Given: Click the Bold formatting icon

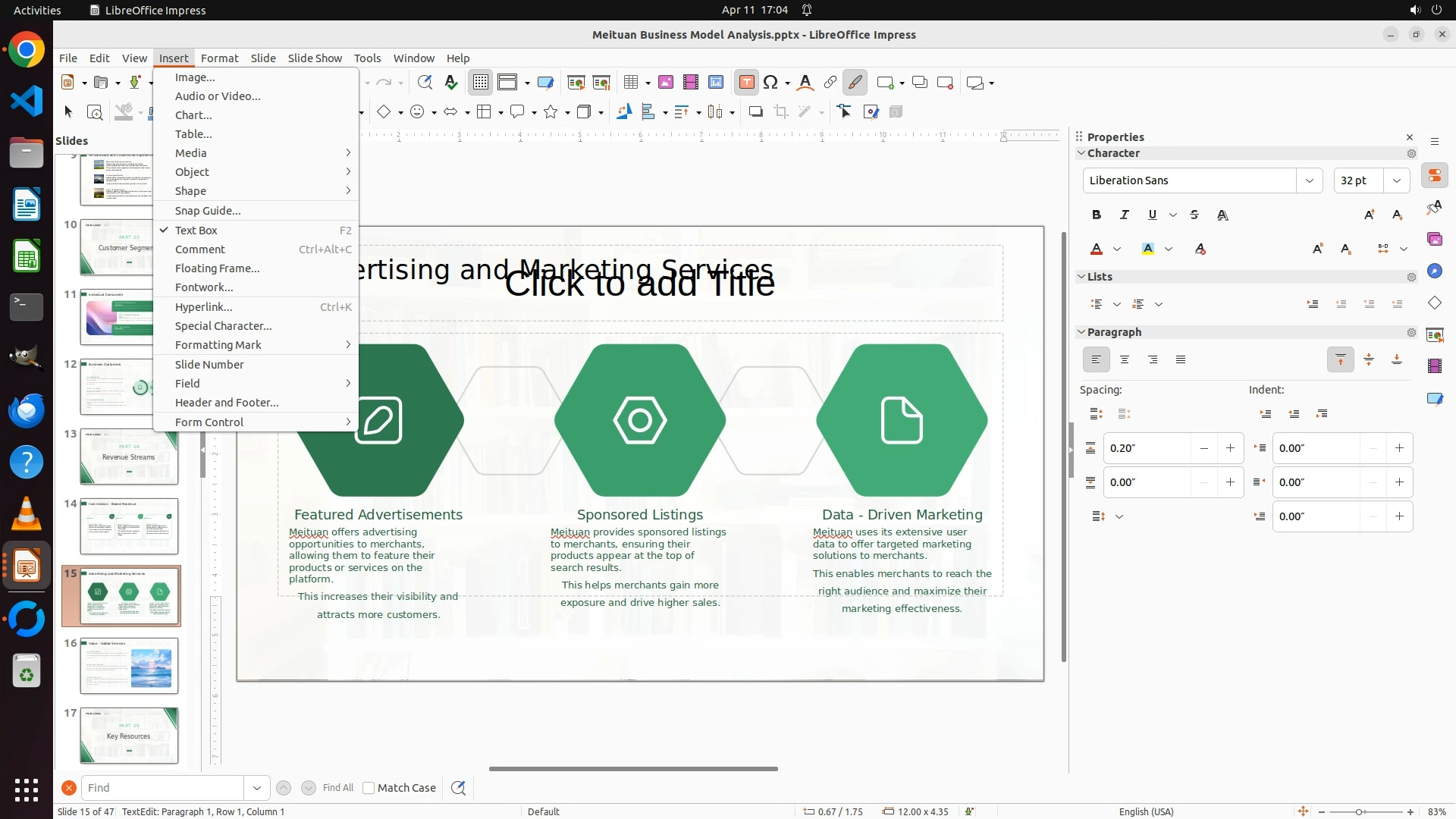Looking at the screenshot, I should tap(1097, 215).
